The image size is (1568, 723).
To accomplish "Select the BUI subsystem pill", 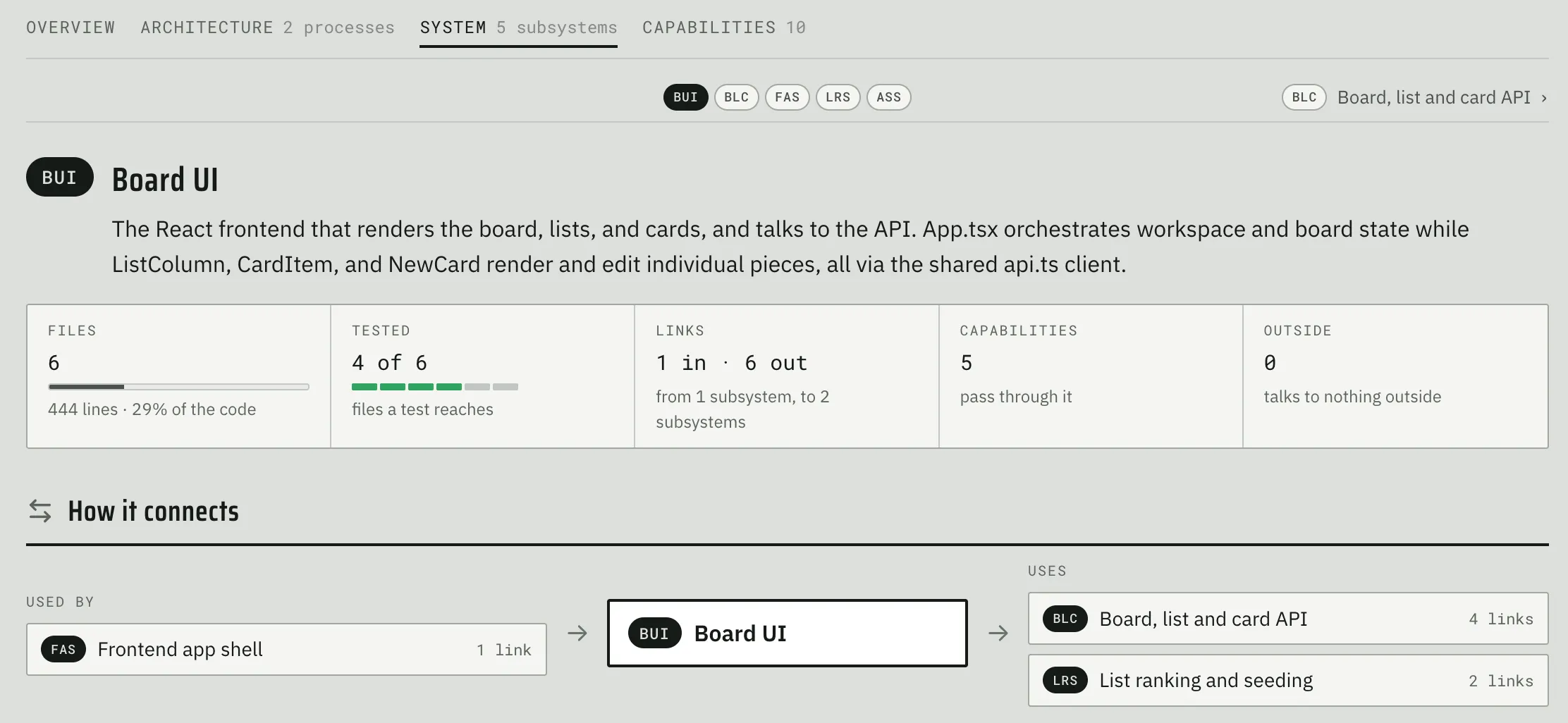I will pyautogui.click(x=685, y=97).
